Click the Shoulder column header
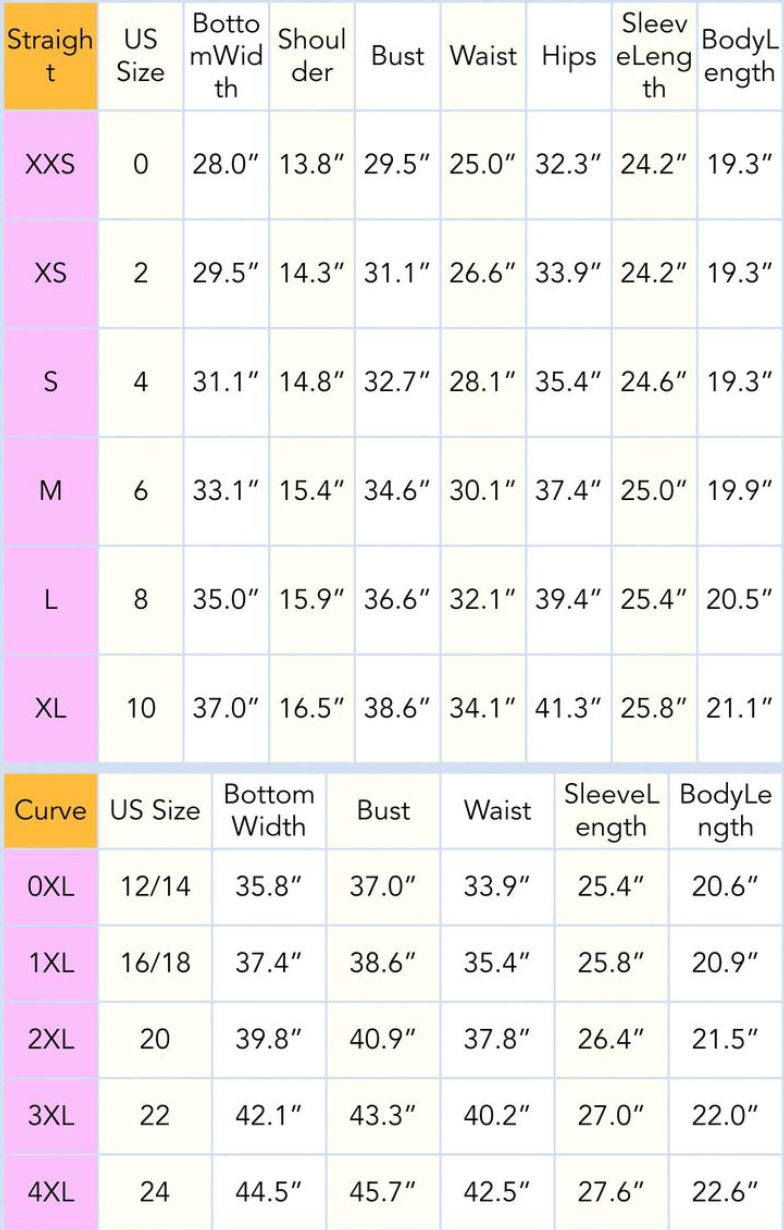Screen dimensions: 784x1230 (x=311, y=56)
